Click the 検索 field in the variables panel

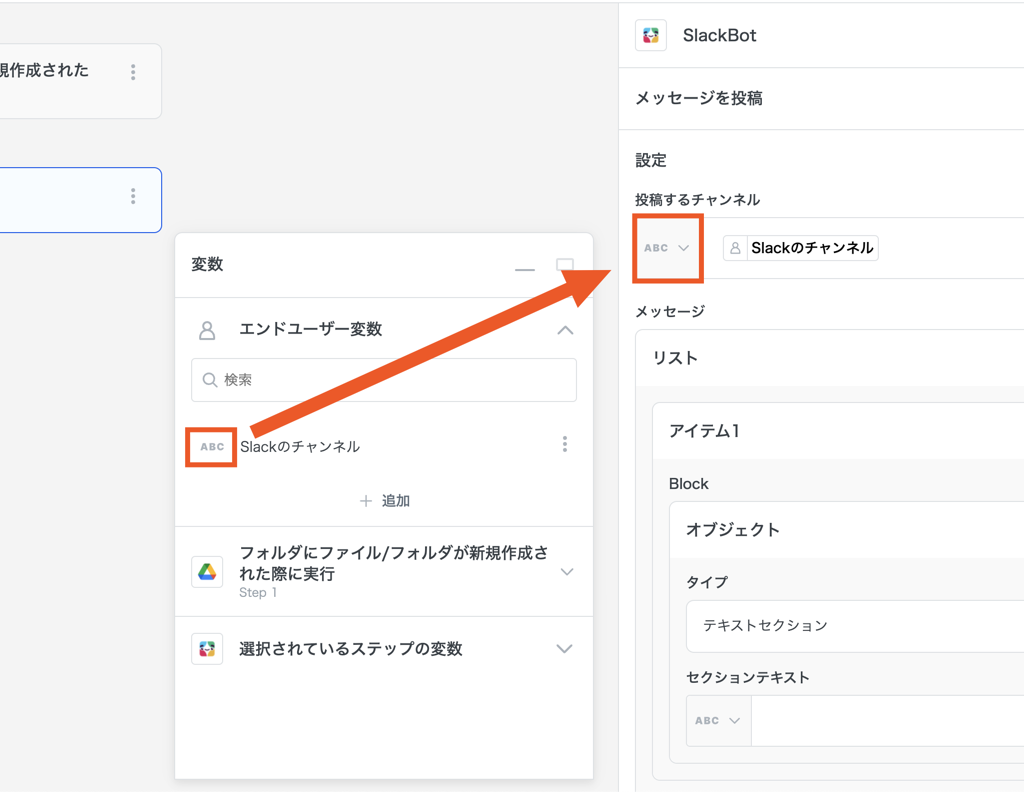tap(384, 380)
